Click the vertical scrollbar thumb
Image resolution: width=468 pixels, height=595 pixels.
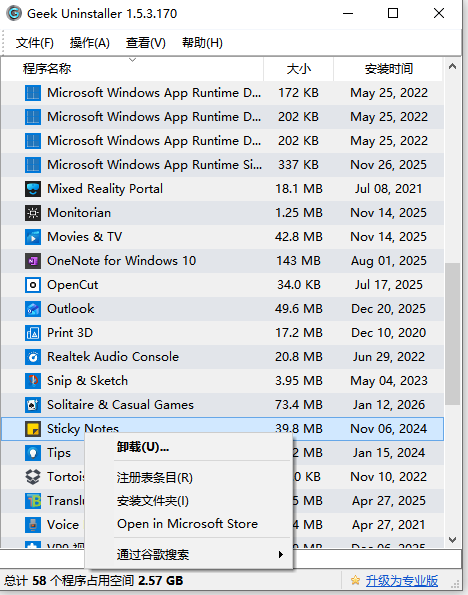point(452,334)
